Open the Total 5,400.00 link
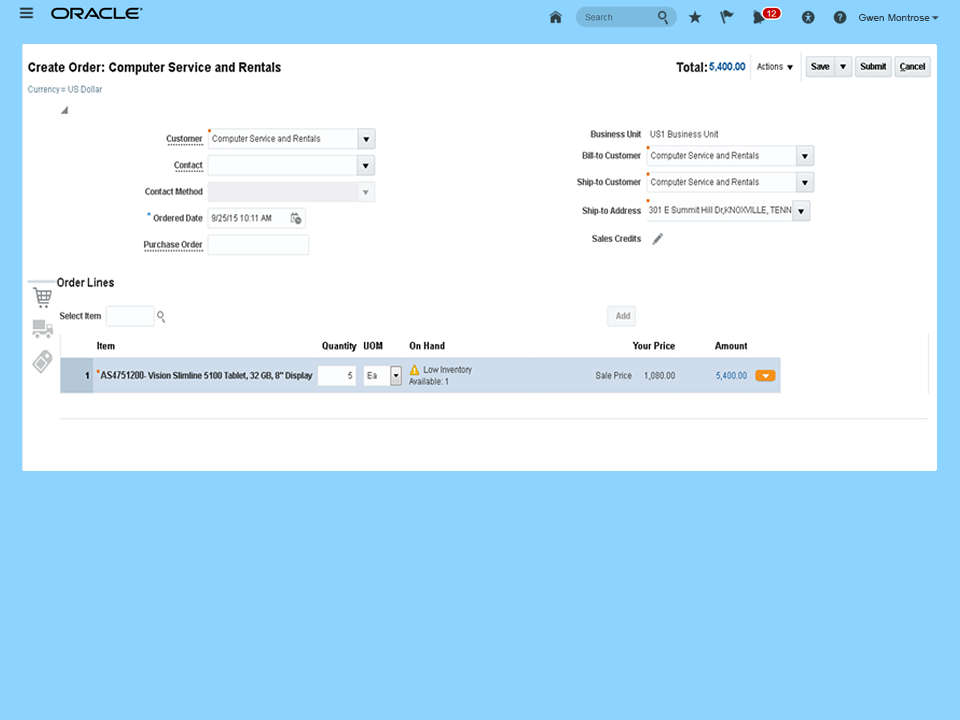This screenshot has width=960, height=720. point(727,67)
